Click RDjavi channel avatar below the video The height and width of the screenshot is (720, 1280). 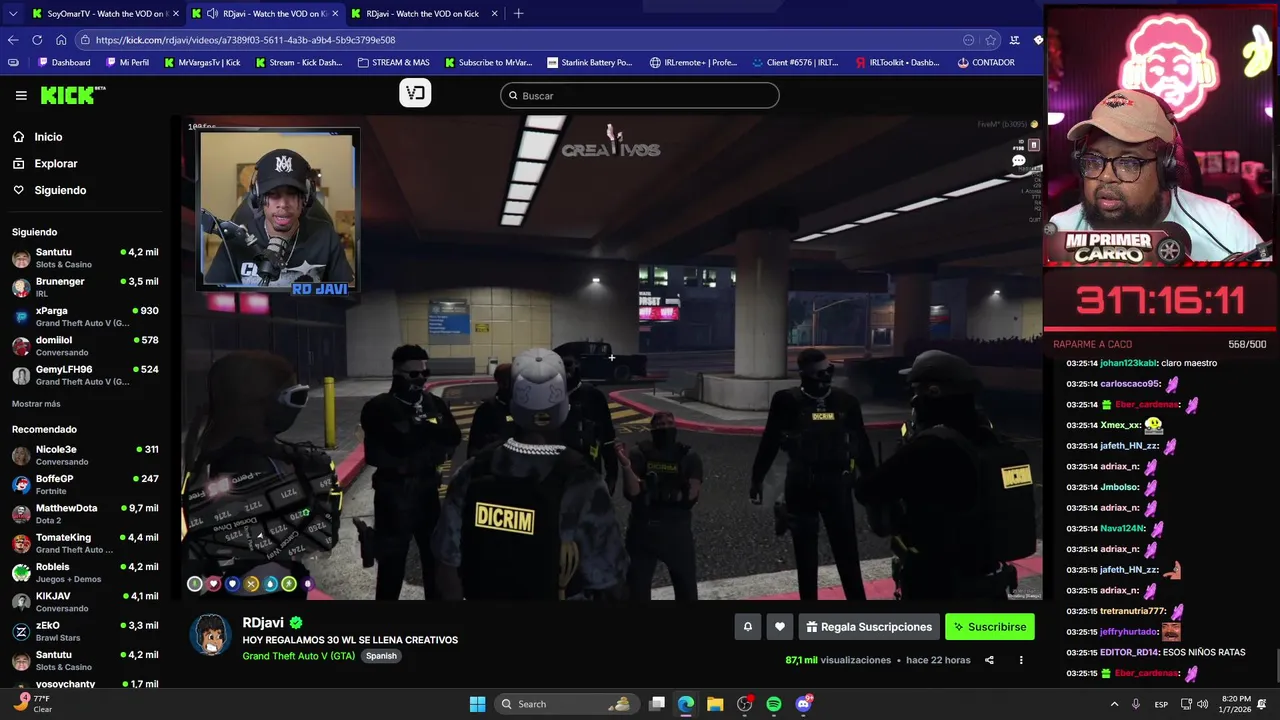point(211,634)
